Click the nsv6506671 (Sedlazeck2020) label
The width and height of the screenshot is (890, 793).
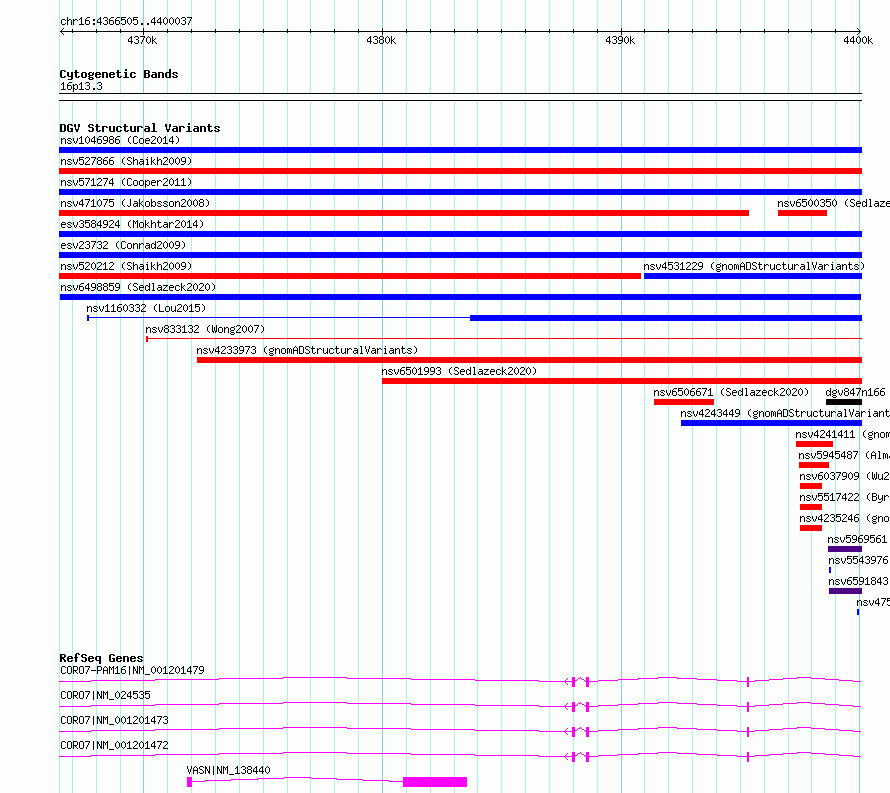(731, 392)
